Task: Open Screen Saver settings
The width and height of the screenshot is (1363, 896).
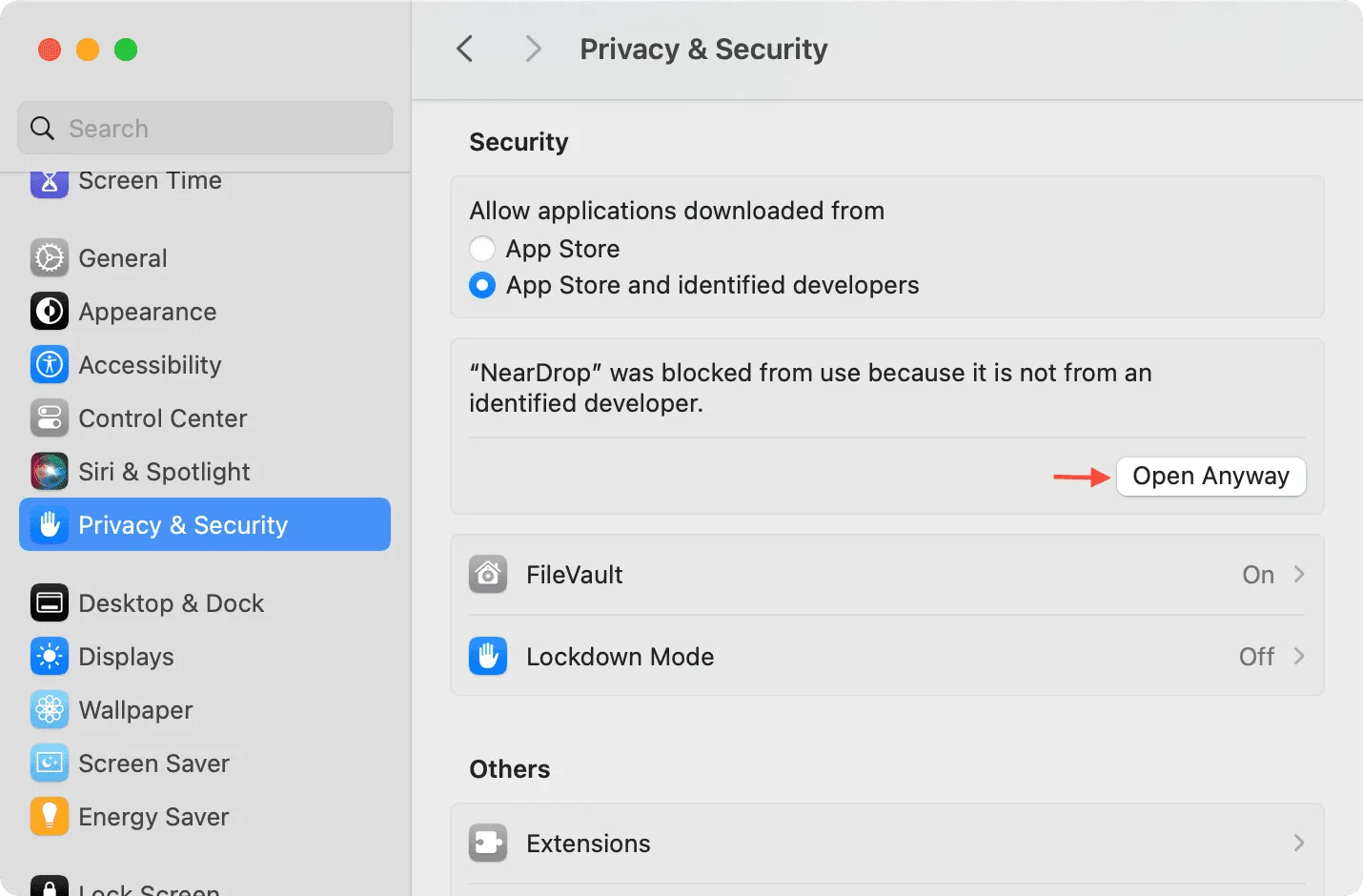Action: coord(205,763)
